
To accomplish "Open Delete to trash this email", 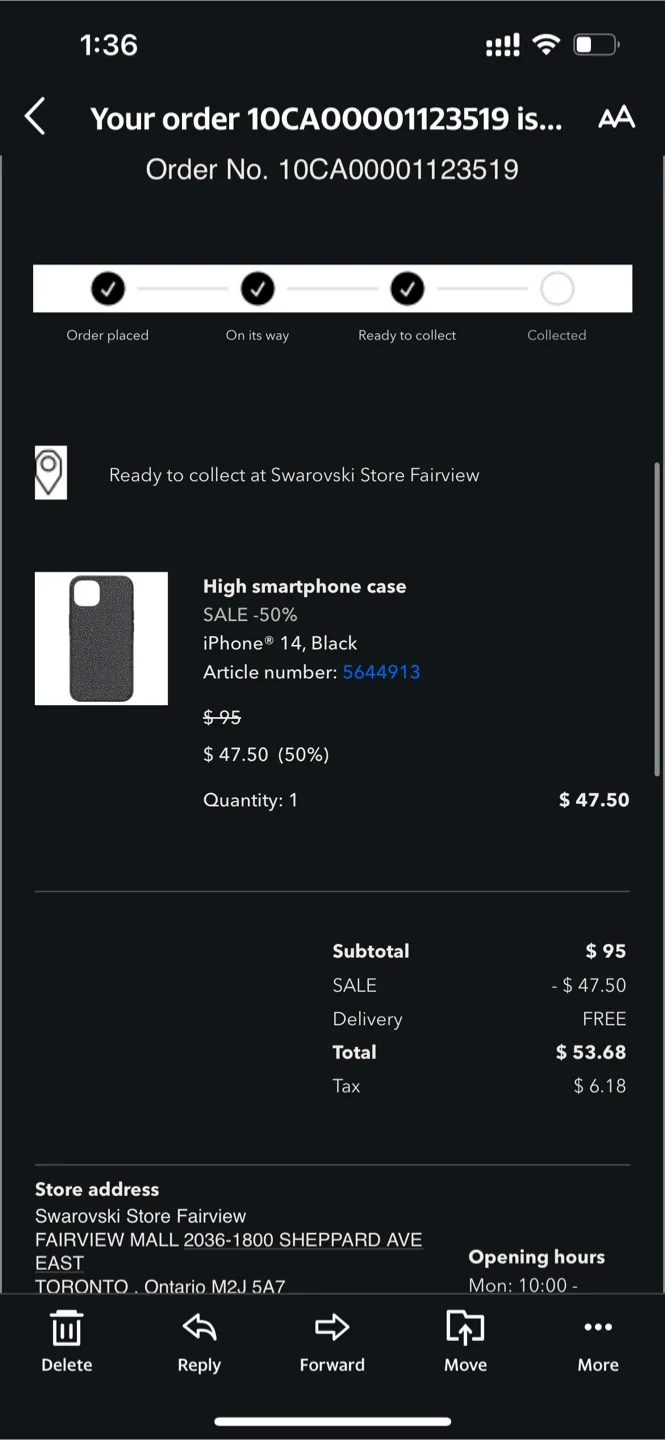I will 66,1340.
